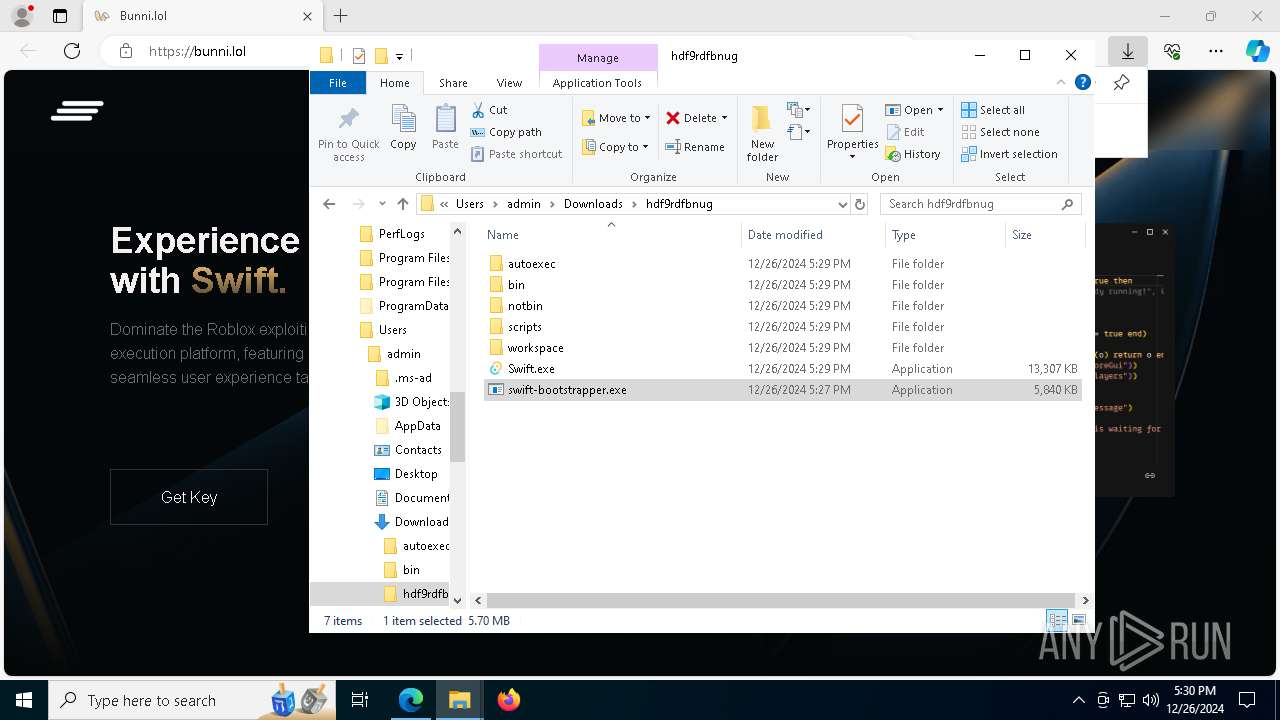The image size is (1280, 720).
Task: Open Task View on taskbar
Action: (359, 700)
